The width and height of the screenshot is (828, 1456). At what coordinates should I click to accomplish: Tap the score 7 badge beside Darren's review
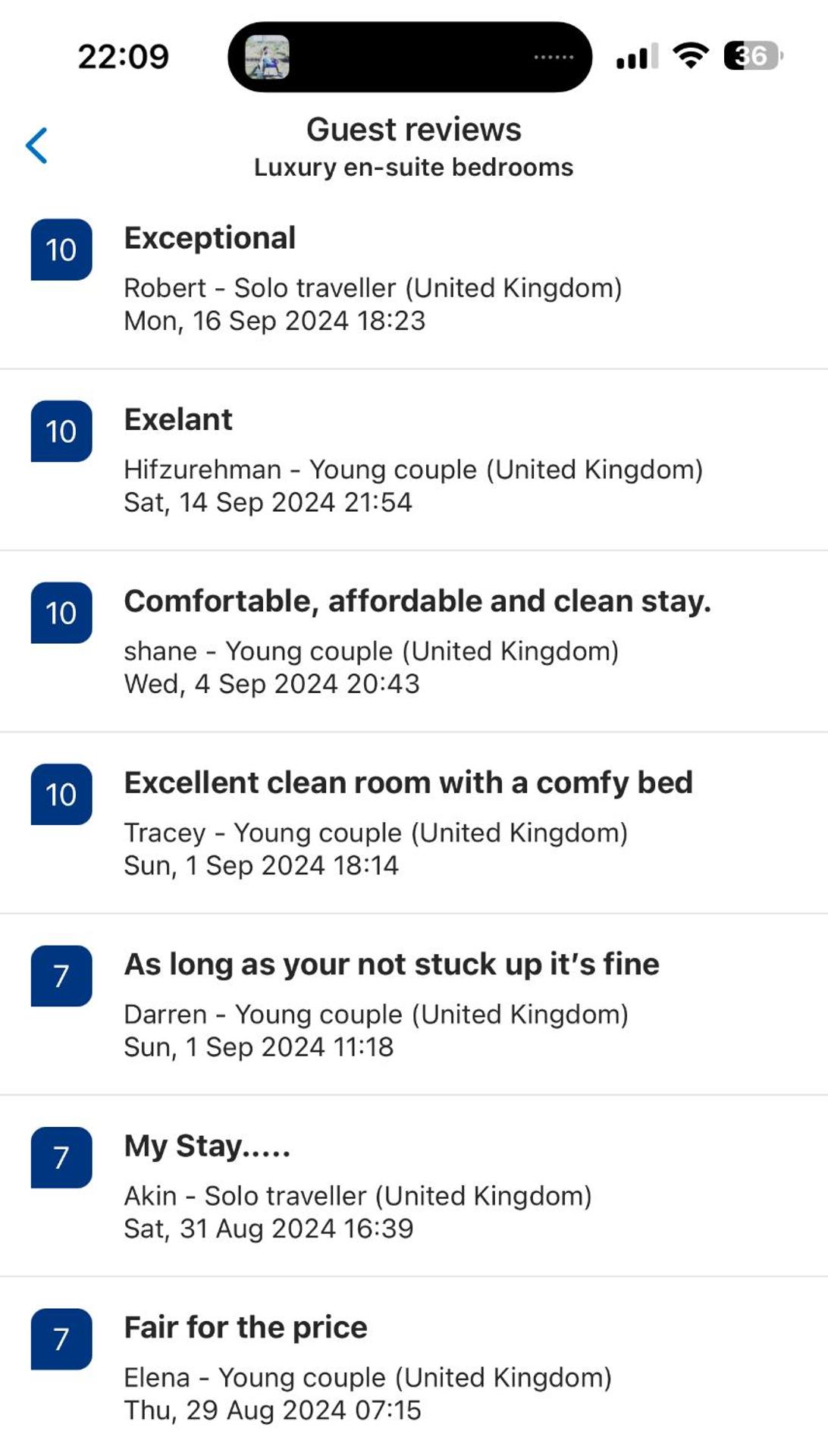pyautogui.click(x=61, y=976)
